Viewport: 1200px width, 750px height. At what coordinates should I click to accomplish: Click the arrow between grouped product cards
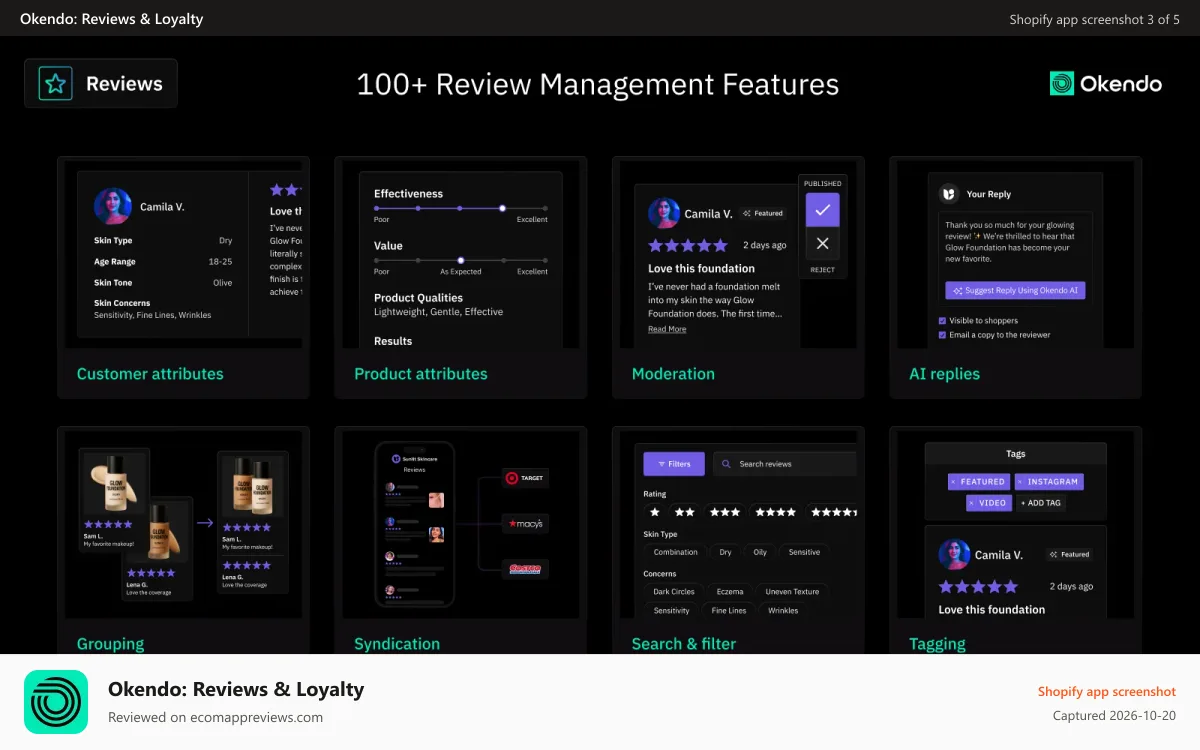coord(204,522)
